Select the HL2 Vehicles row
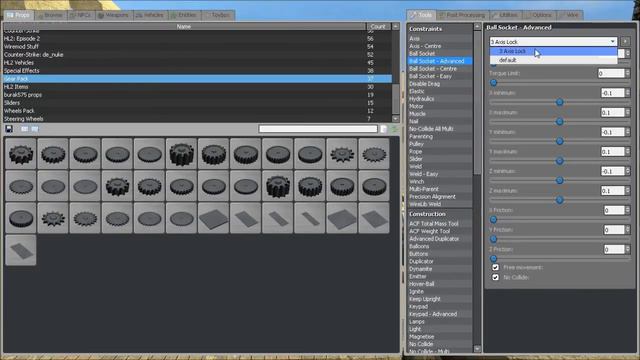Image resolution: width=640 pixels, height=360 pixels. (197, 63)
